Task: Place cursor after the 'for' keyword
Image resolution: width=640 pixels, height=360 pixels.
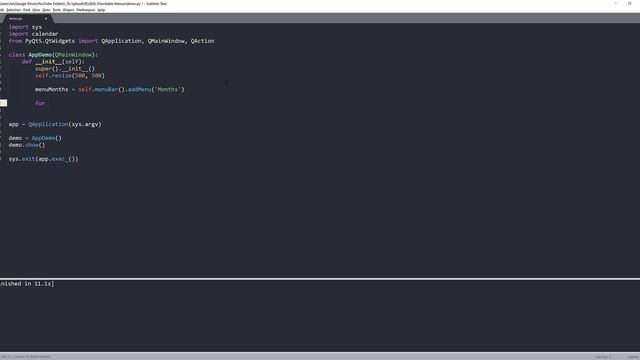Action: click(x=45, y=103)
